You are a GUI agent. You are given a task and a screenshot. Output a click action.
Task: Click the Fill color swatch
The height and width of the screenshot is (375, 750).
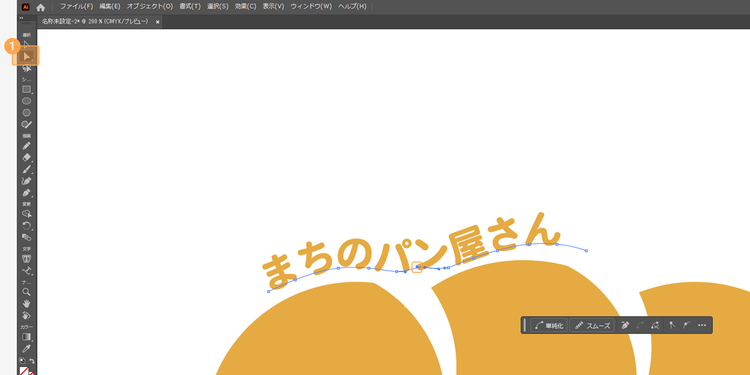(24, 371)
